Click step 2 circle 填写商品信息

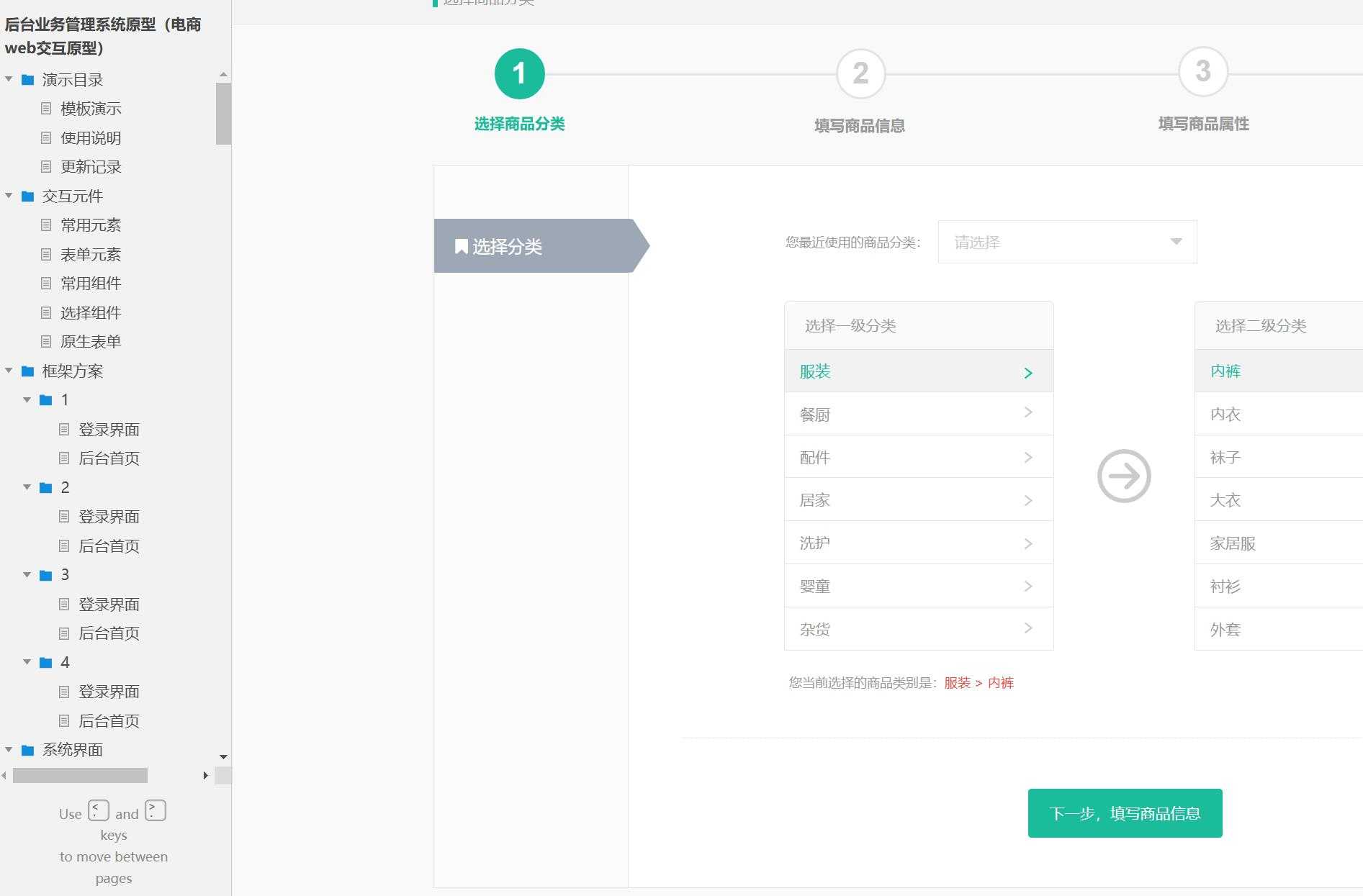(860, 73)
